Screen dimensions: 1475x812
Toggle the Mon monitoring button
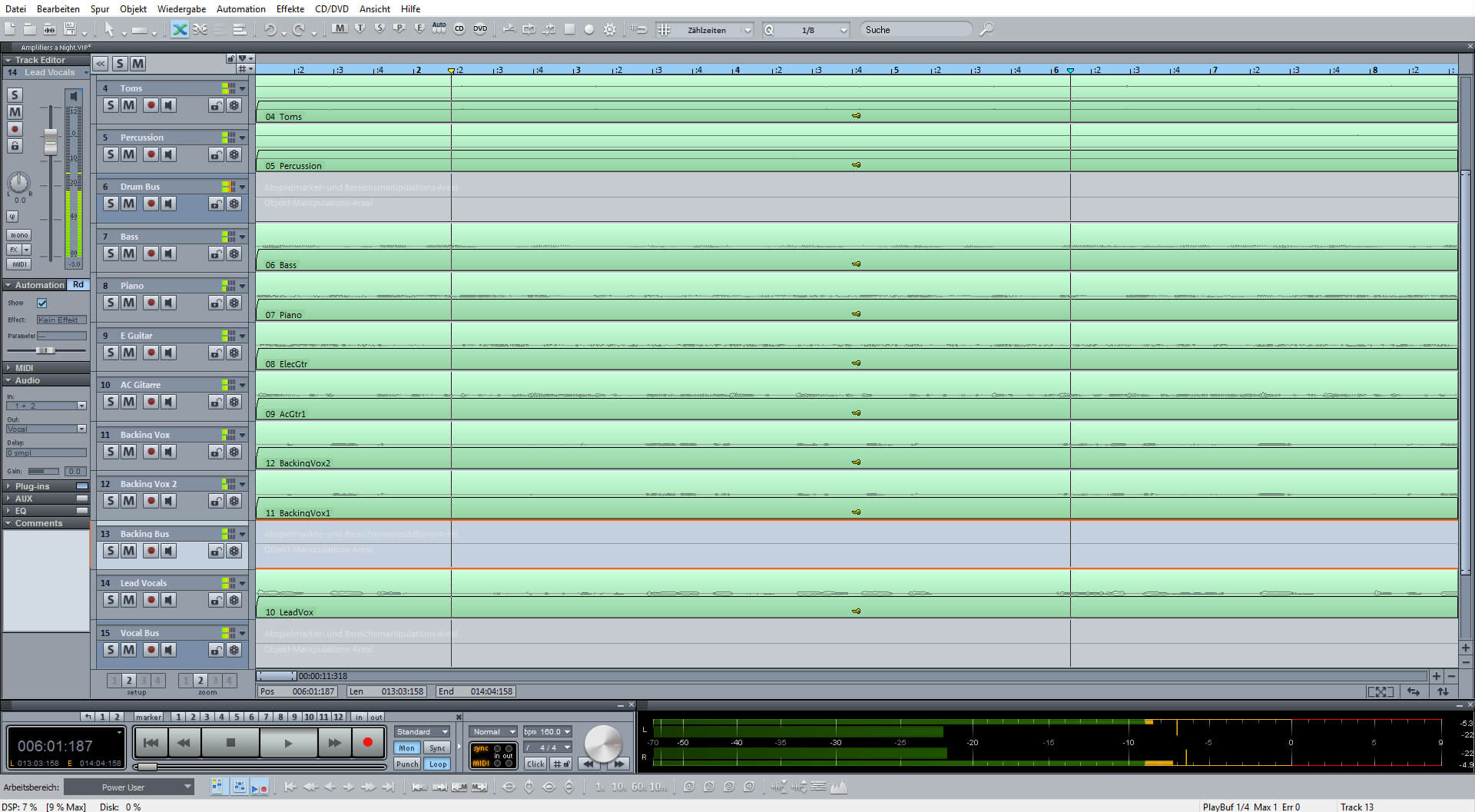click(x=407, y=747)
